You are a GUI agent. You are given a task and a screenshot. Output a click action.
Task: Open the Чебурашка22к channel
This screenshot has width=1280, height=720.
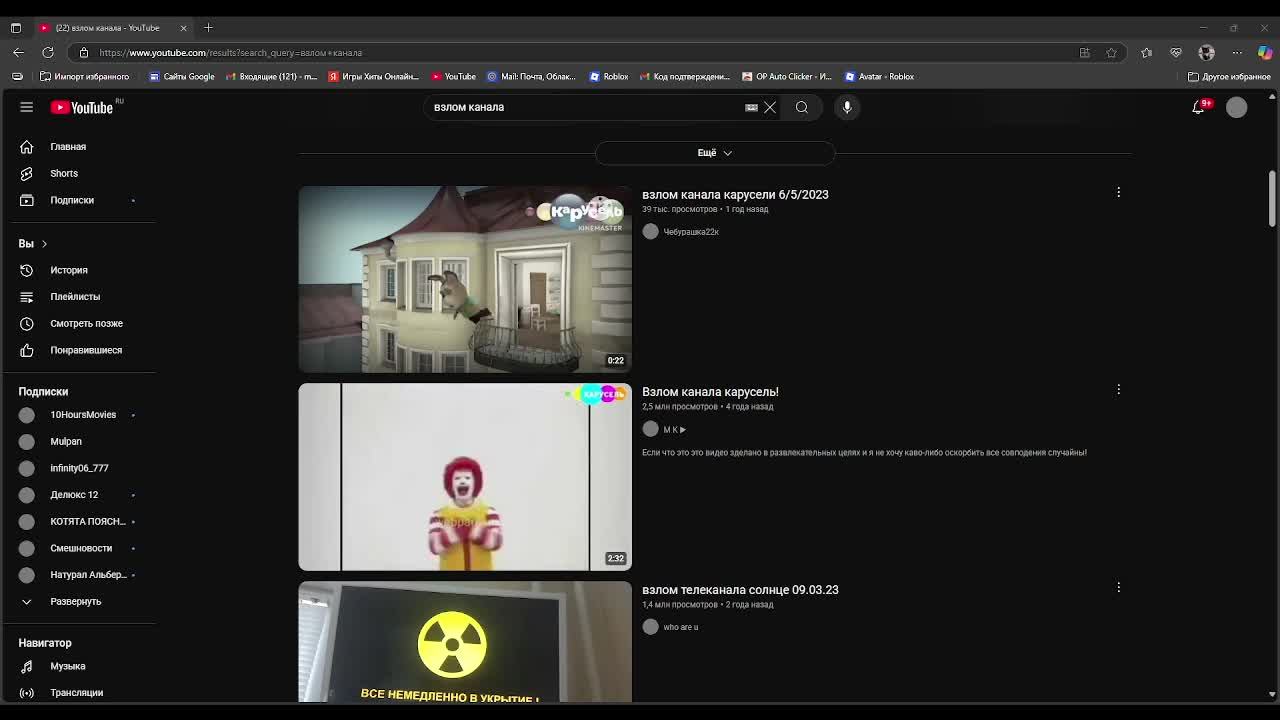pos(691,232)
